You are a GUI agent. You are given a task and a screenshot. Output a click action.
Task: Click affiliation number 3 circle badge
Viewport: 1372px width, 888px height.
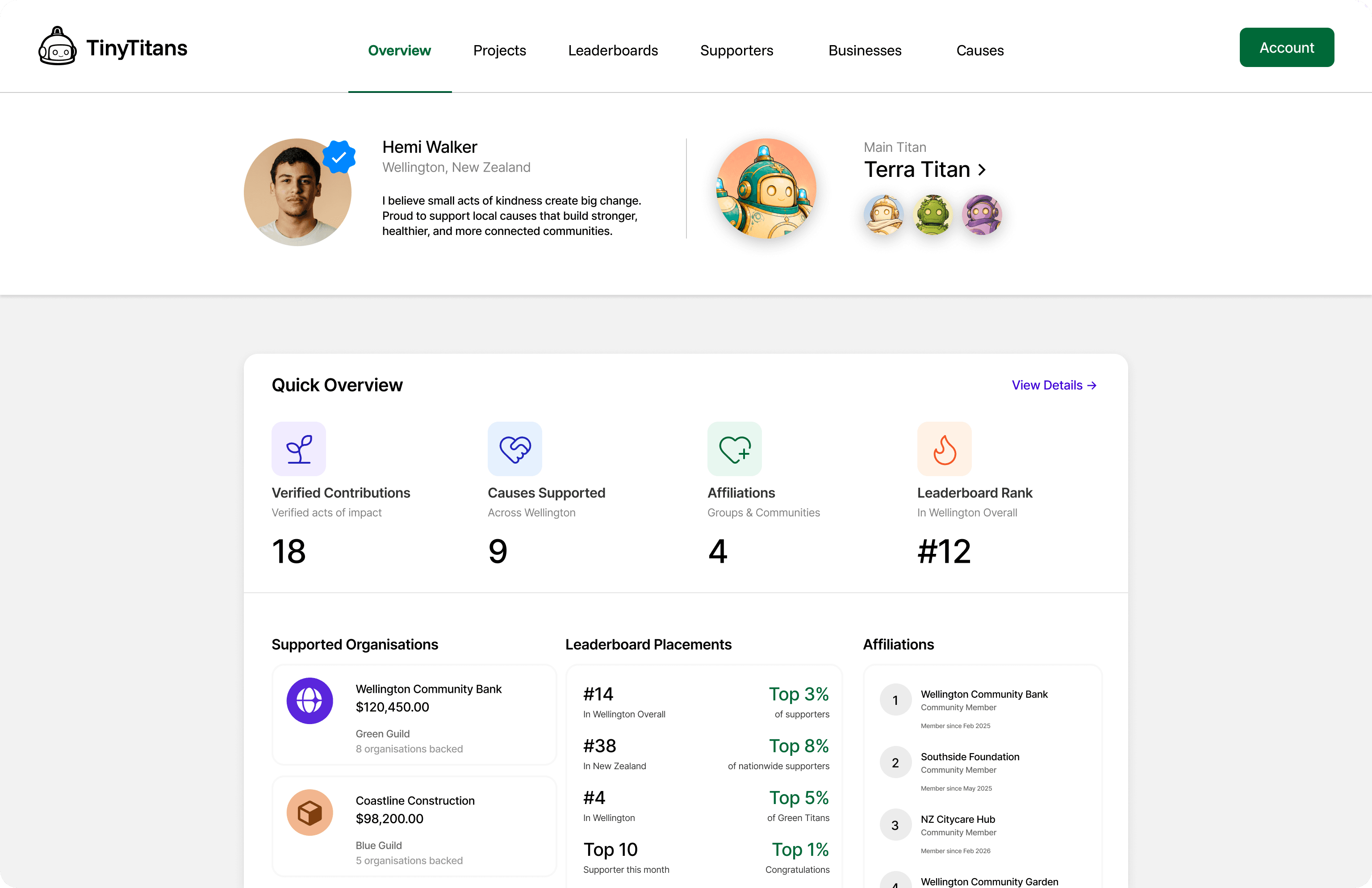[x=895, y=825]
